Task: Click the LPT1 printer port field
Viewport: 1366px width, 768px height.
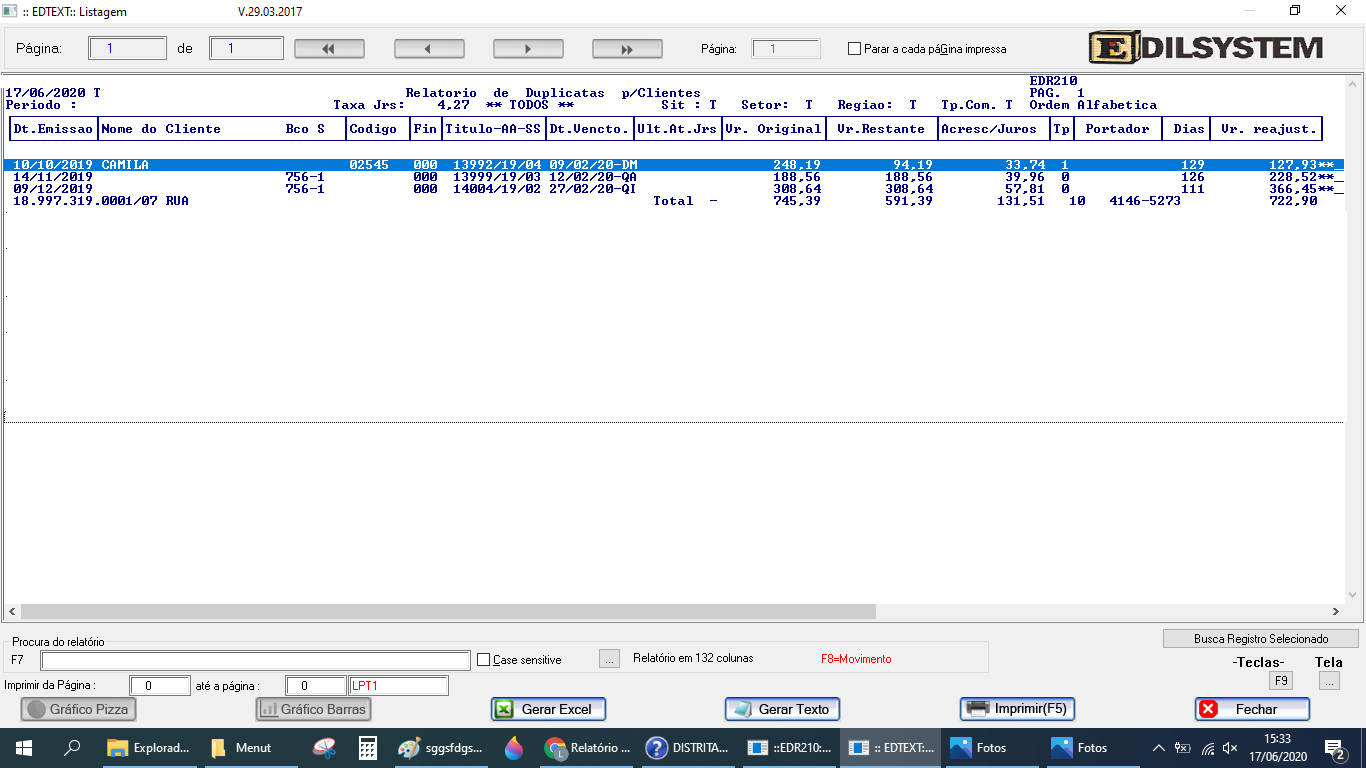Action: point(398,686)
